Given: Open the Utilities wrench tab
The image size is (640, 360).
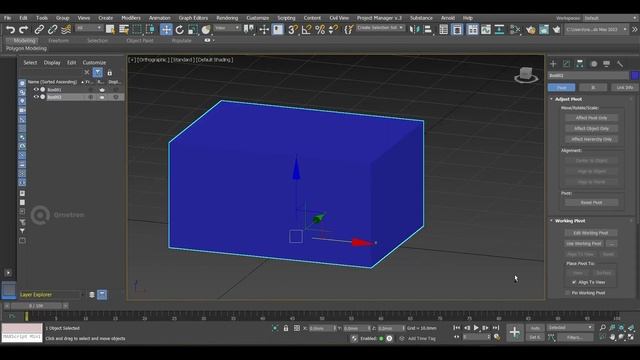Looking at the screenshot, I should (620, 64).
